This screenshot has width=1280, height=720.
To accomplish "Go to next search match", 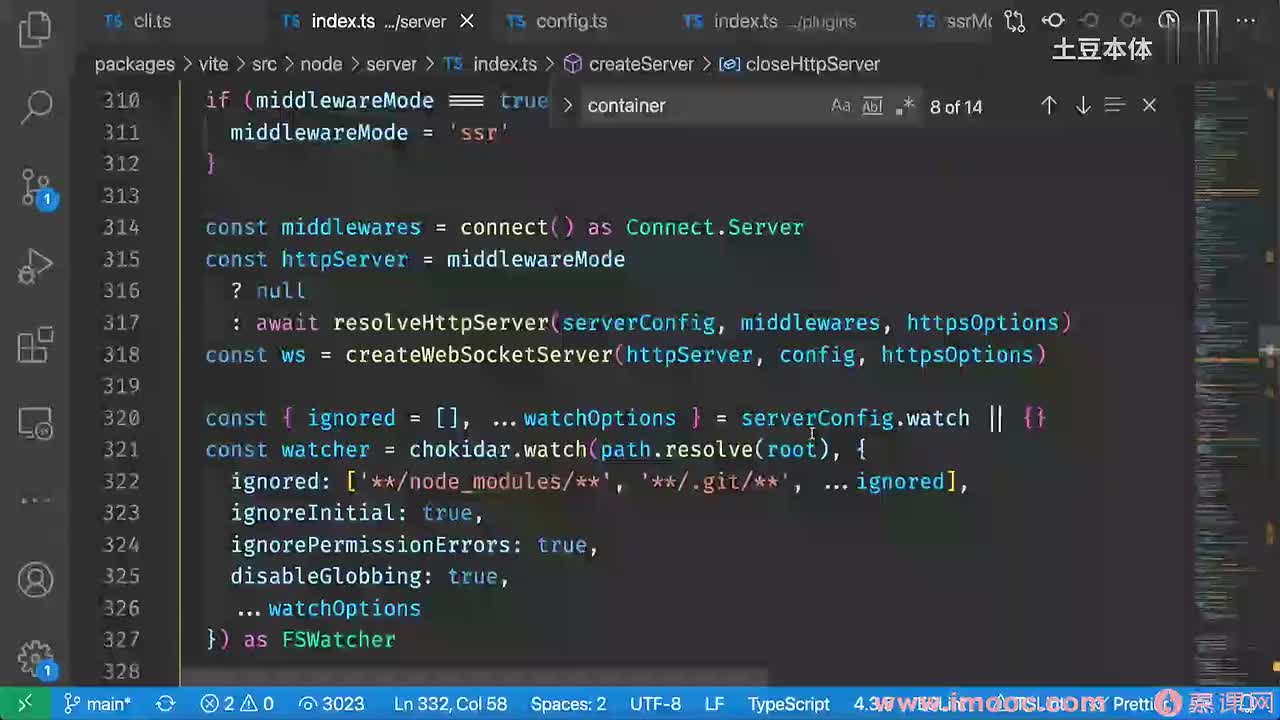I will 1083,105.
